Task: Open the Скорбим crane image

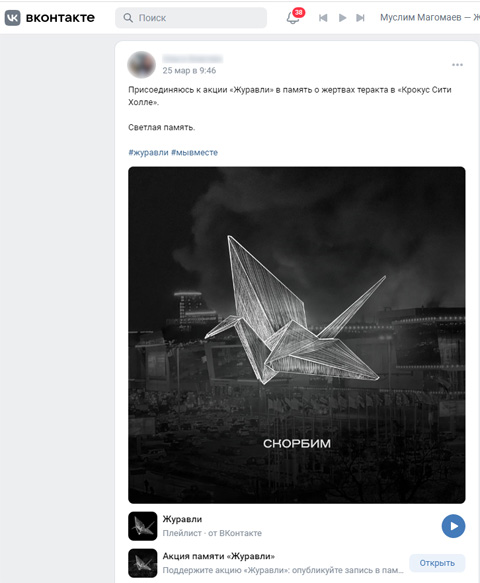Action: pyautogui.click(x=297, y=335)
